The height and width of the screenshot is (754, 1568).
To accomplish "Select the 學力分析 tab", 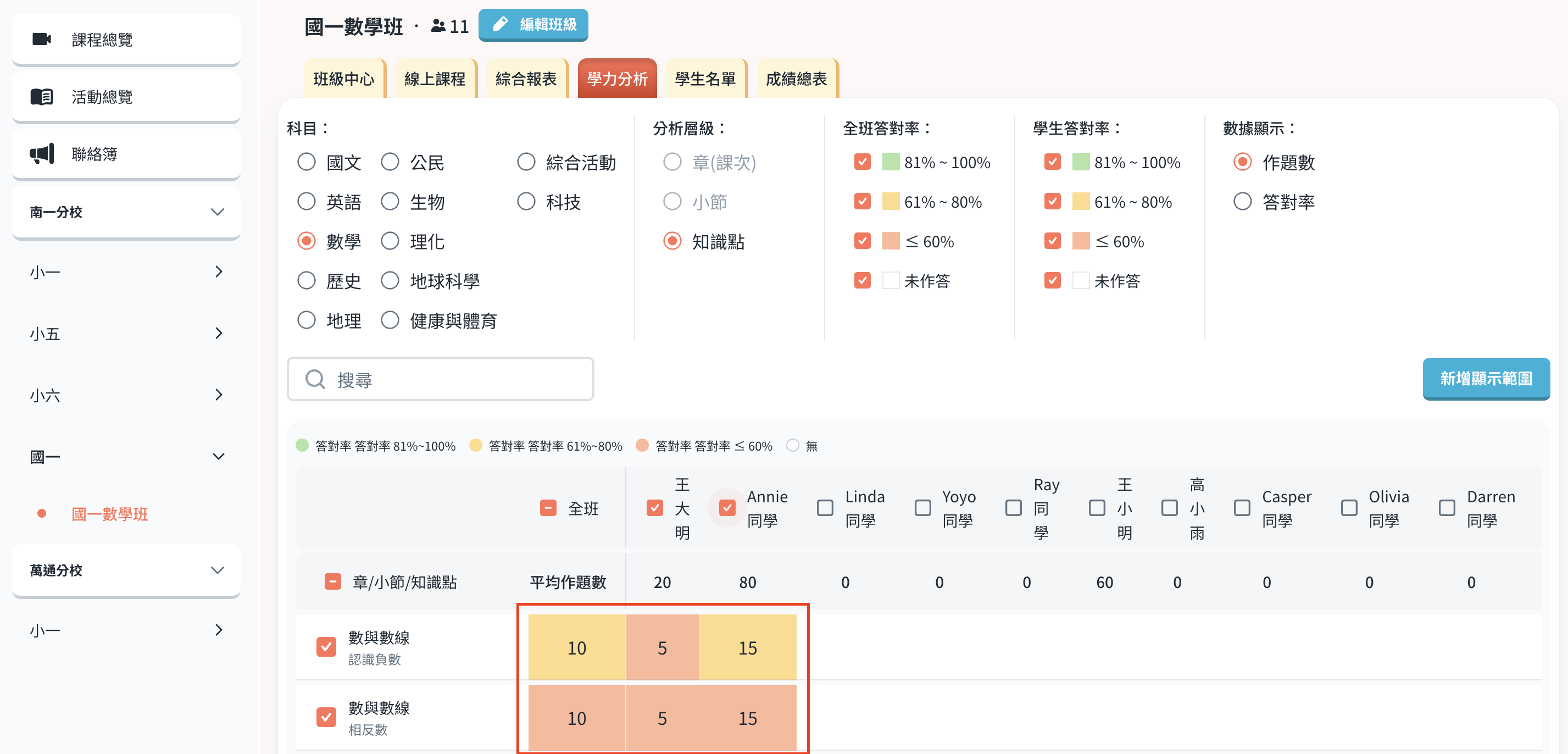I will pos(617,79).
